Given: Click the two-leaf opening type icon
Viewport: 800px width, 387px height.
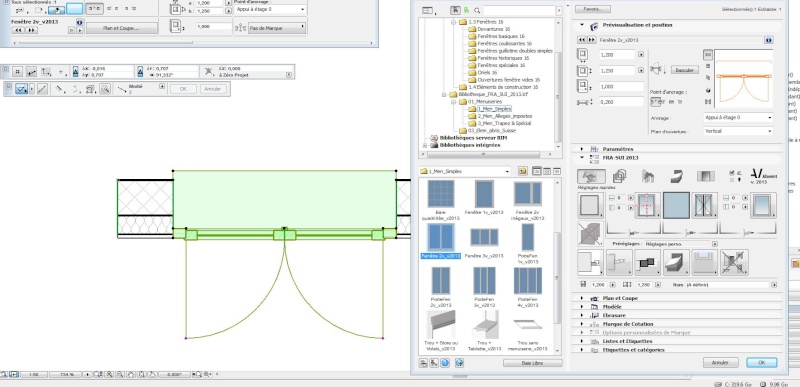Looking at the screenshot, I should tap(705, 205).
